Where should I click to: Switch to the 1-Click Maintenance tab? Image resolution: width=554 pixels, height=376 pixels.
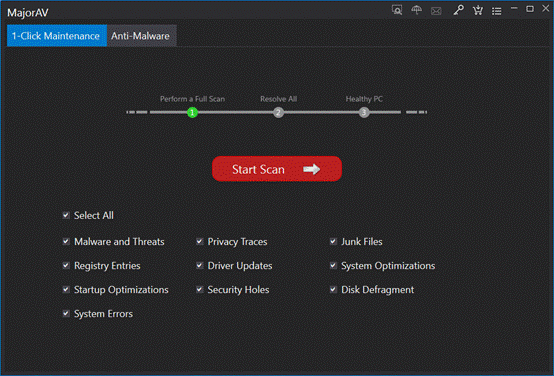pos(57,36)
